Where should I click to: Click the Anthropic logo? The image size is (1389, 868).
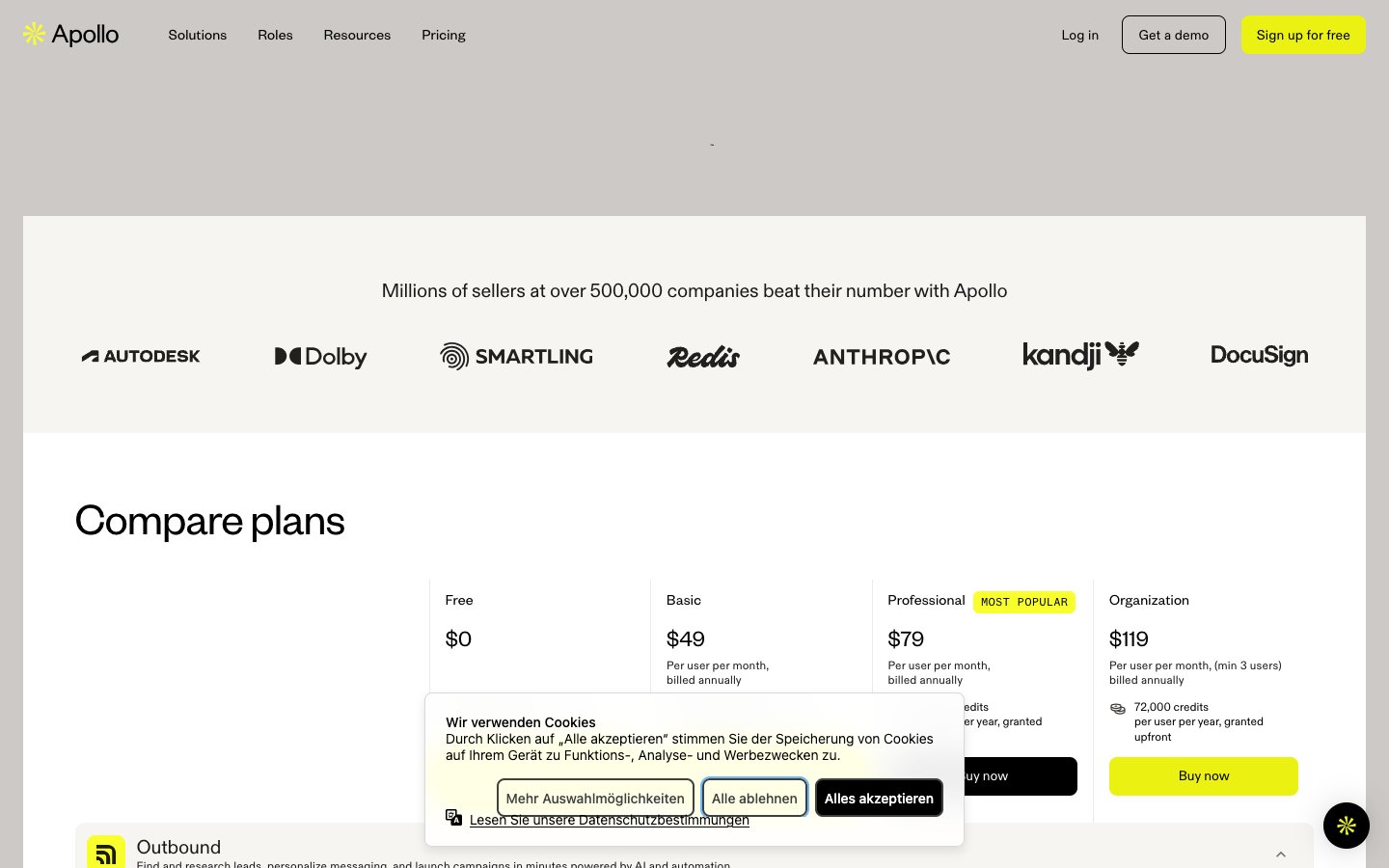click(881, 356)
